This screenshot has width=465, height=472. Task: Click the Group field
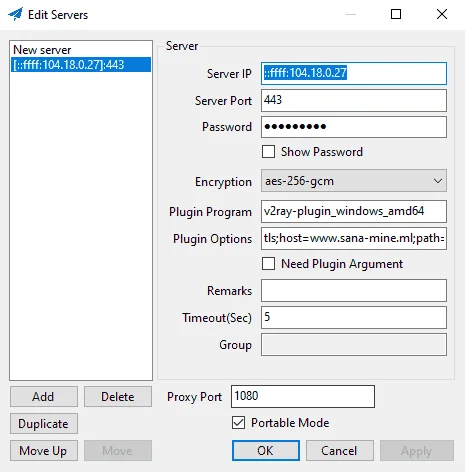pyautogui.click(x=354, y=345)
